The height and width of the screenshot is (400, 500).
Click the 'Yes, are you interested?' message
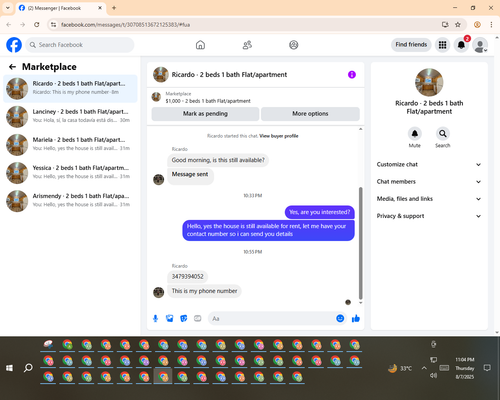click(320, 212)
